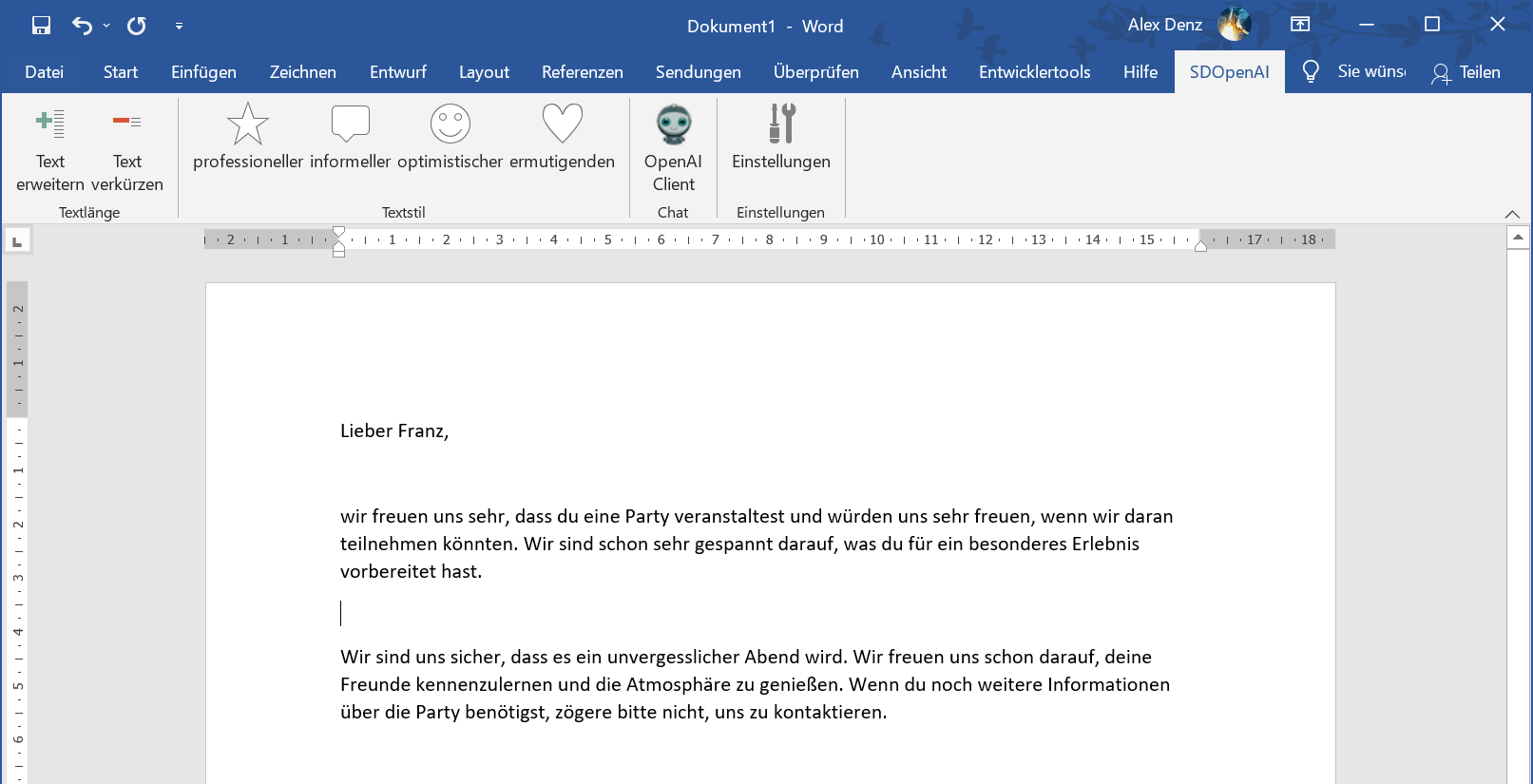Image resolution: width=1533 pixels, height=784 pixels.
Task: Click the line 'vorbereitet hast.'
Action: point(412,571)
